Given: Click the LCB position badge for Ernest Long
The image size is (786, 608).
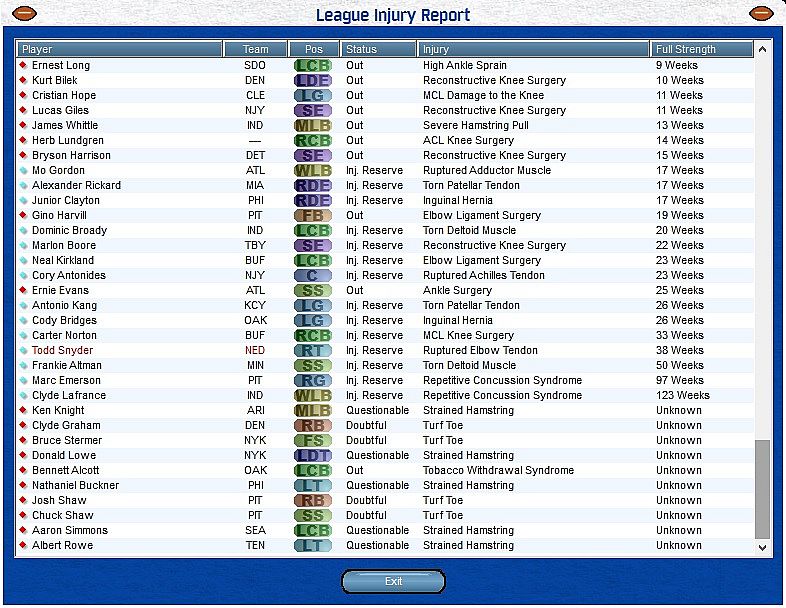Looking at the screenshot, I should pyautogui.click(x=313, y=65).
